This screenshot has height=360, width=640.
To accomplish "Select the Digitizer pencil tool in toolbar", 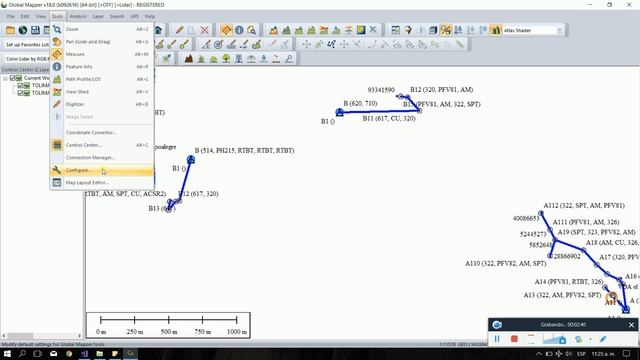I will click(179, 30).
